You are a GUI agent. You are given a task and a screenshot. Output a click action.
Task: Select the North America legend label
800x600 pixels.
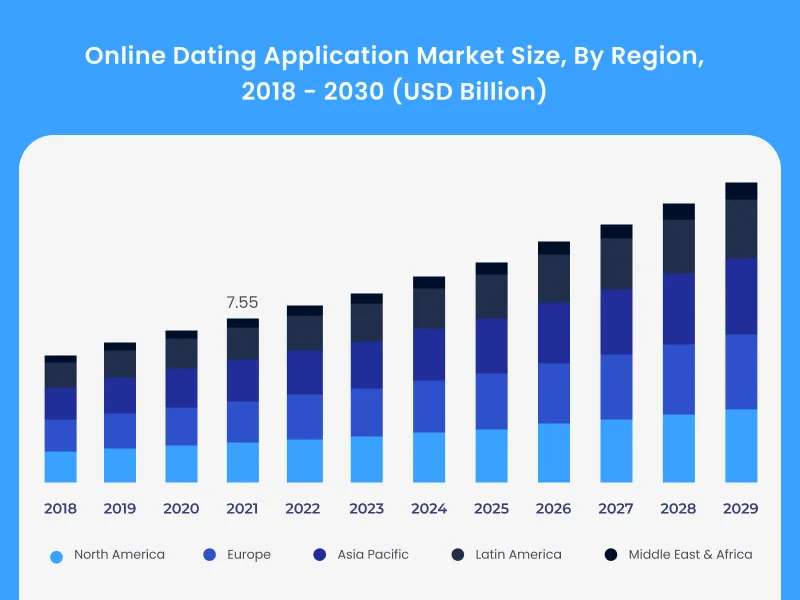pyautogui.click(x=119, y=555)
